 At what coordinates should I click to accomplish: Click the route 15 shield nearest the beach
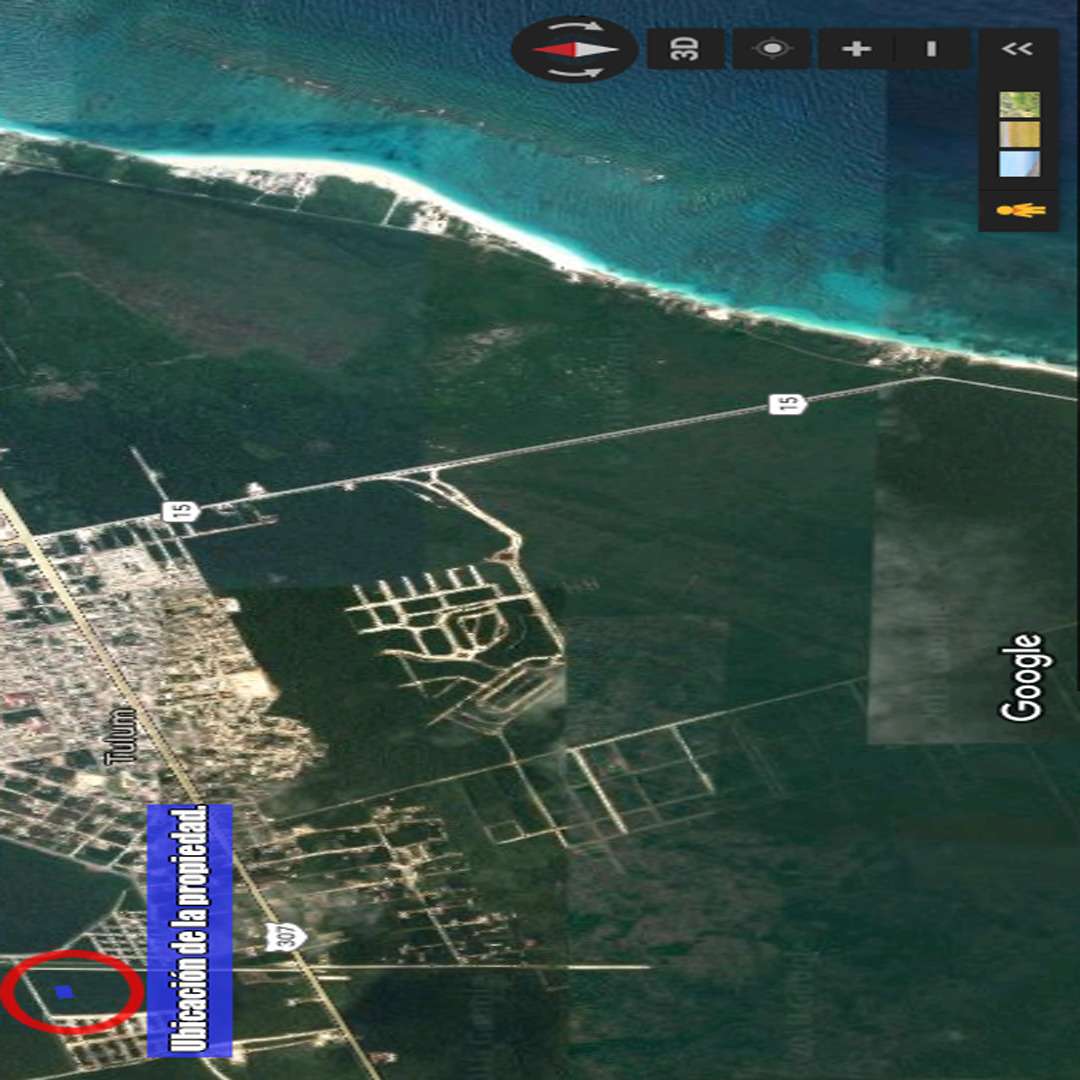[788, 404]
